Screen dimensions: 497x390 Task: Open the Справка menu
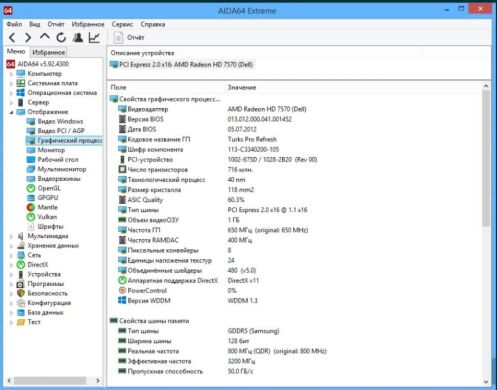pyautogui.click(x=153, y=24)
